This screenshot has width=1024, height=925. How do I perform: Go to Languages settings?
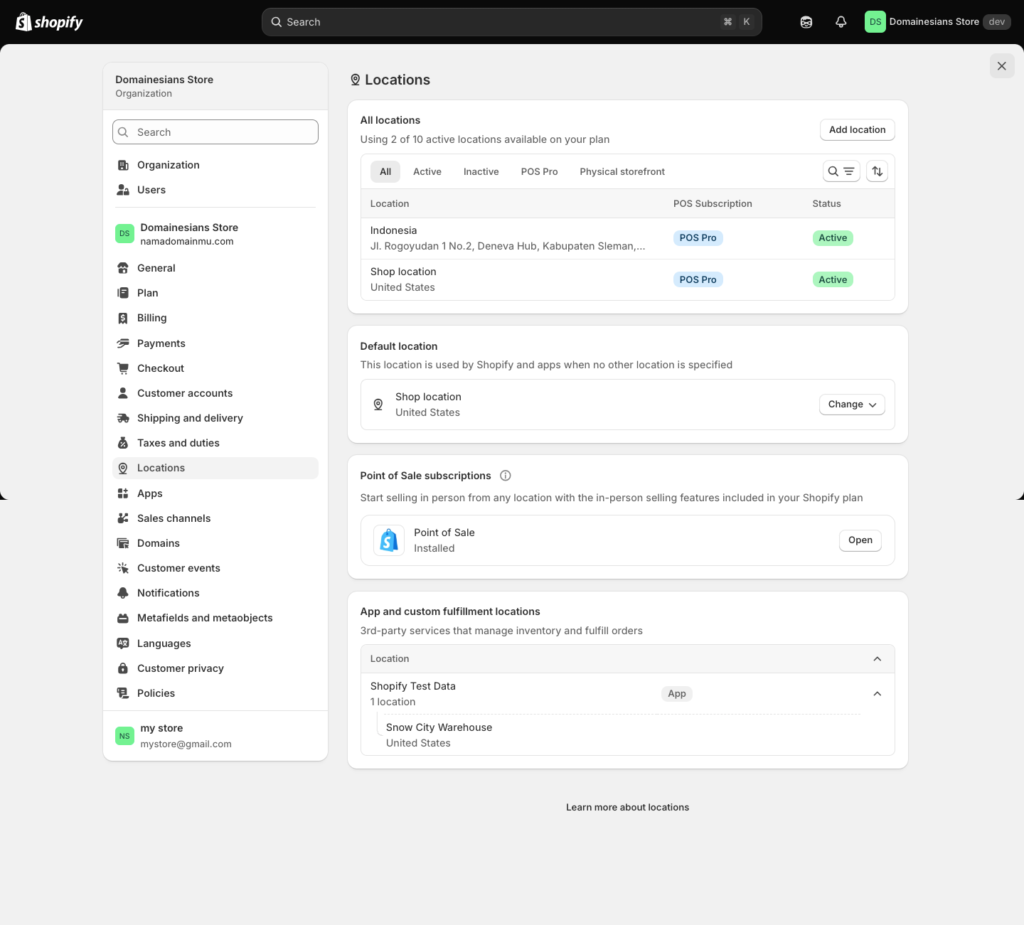click(215, 643)
